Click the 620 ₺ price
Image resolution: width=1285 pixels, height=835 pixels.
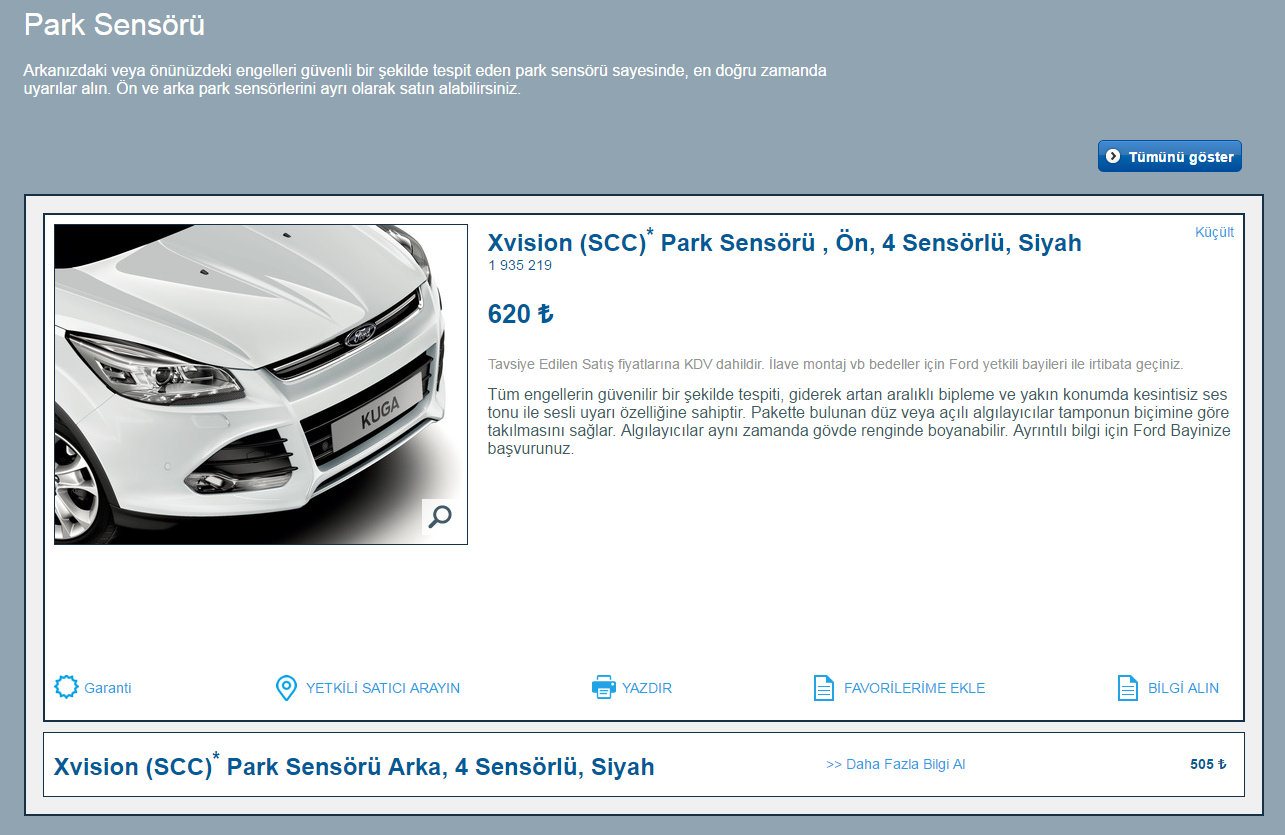520,314
